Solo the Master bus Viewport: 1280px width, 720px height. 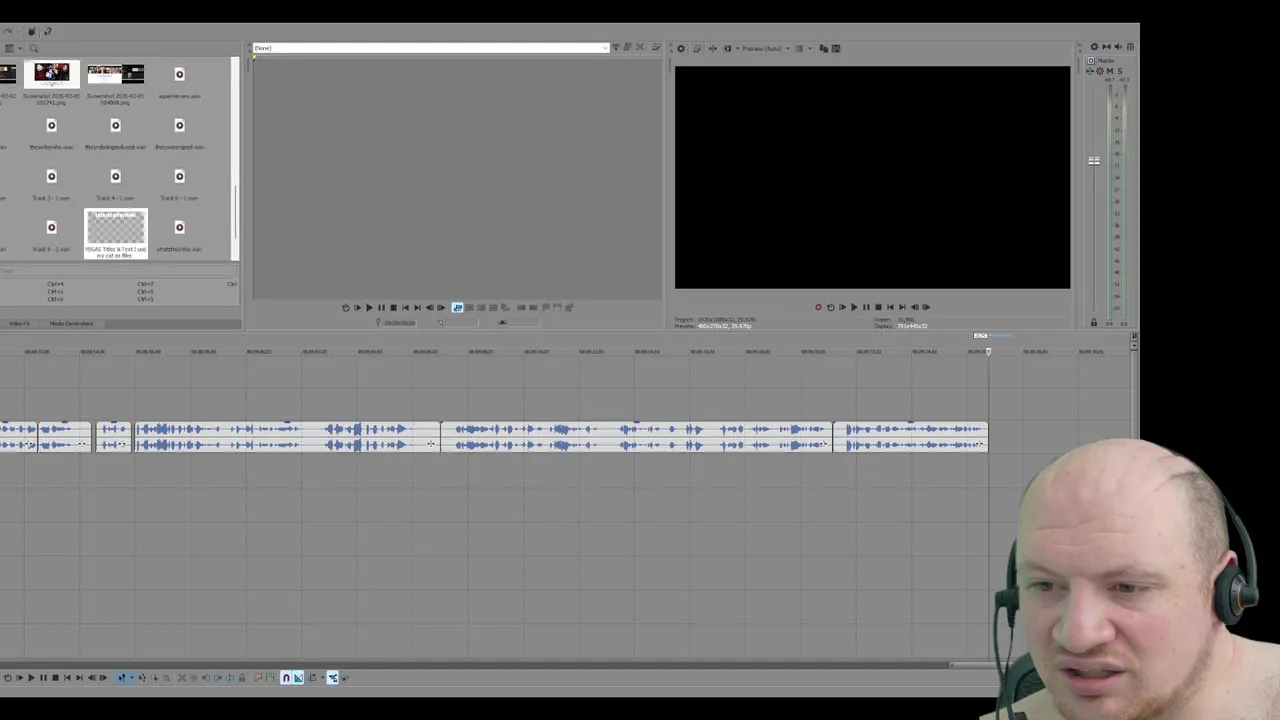pyautogui.click(x=1120, y=71)
